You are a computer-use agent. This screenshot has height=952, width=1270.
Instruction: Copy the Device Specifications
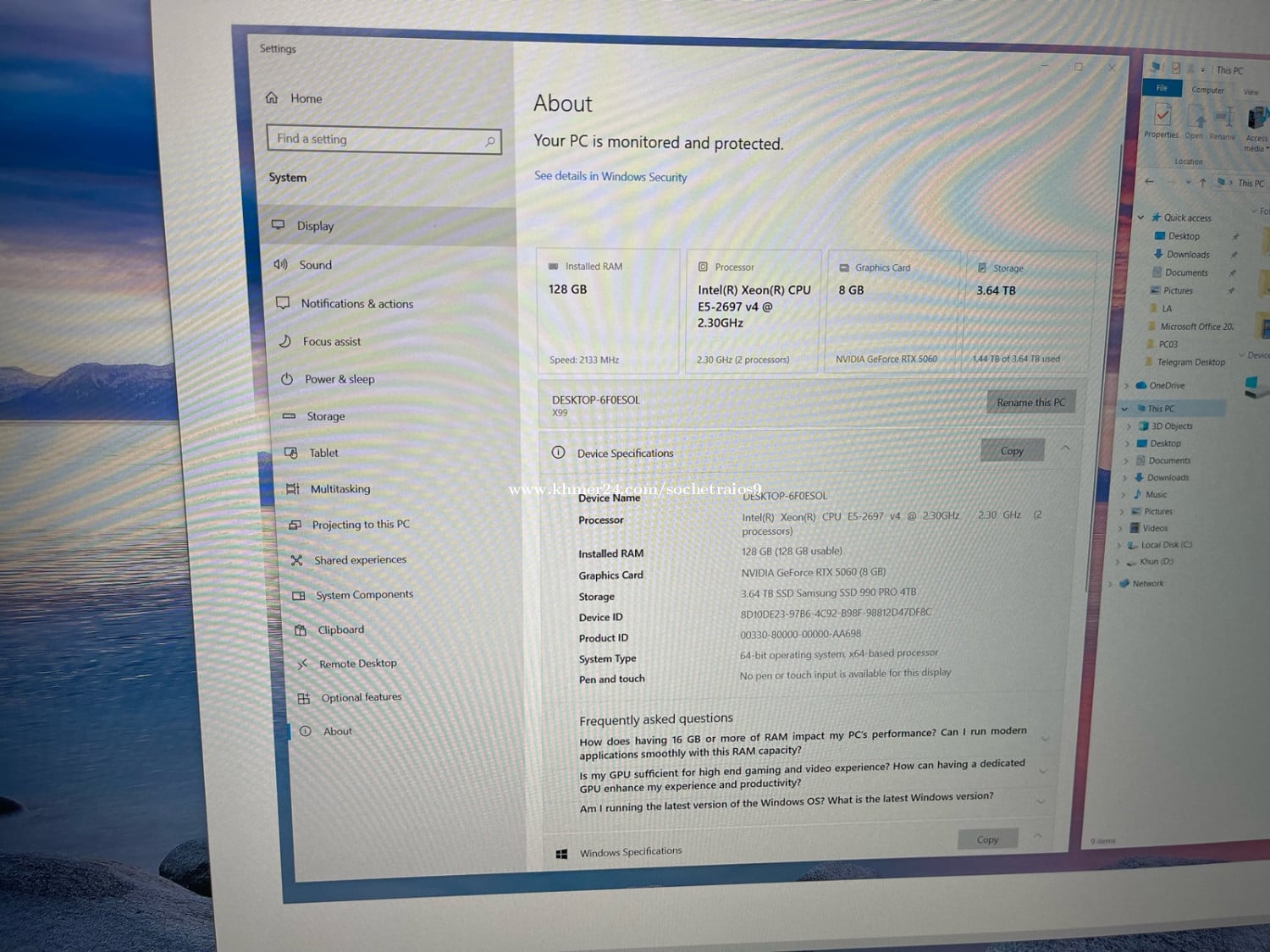click(1012, 451)
